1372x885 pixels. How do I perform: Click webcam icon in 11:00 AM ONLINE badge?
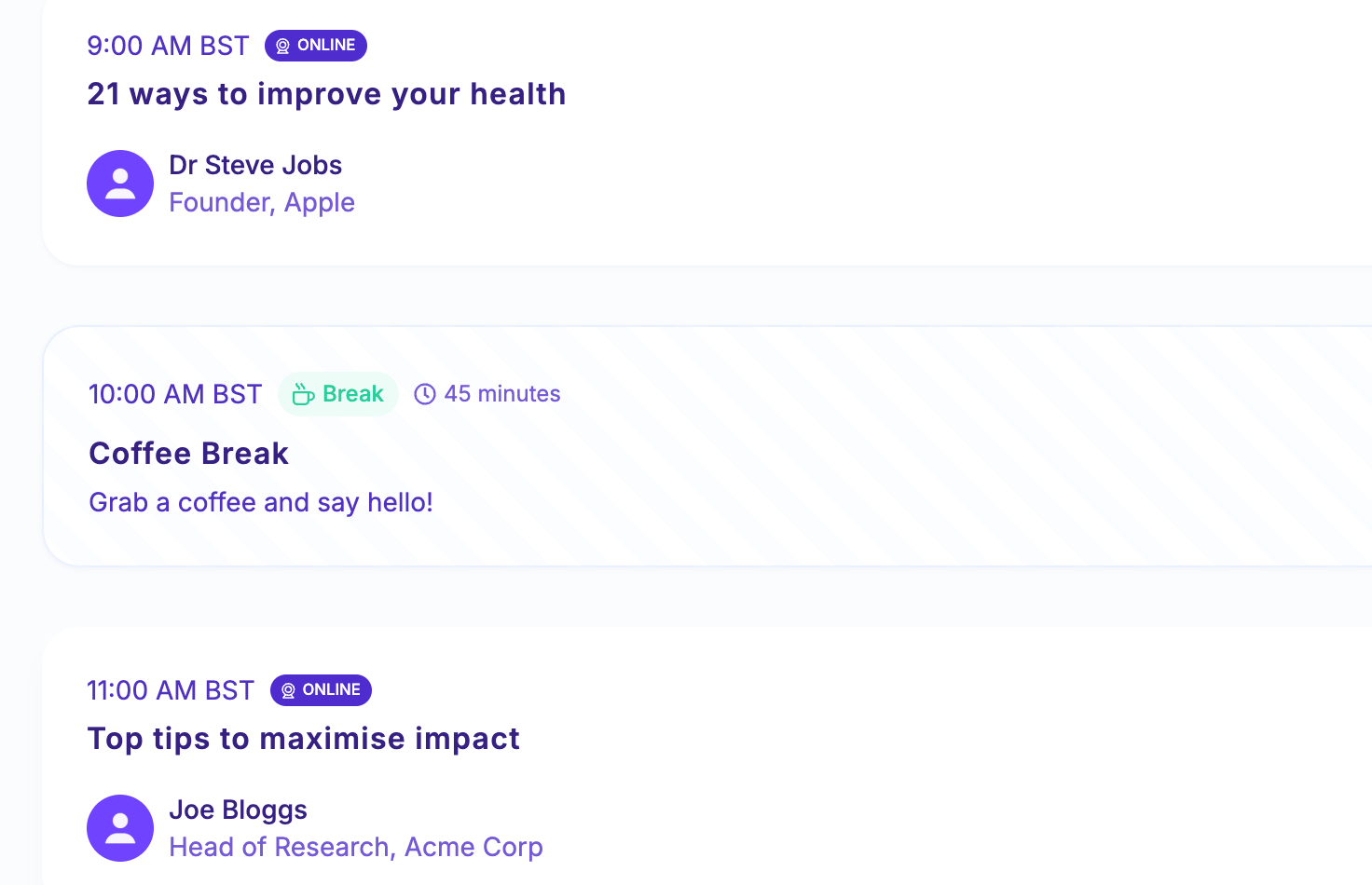point(288,690)
